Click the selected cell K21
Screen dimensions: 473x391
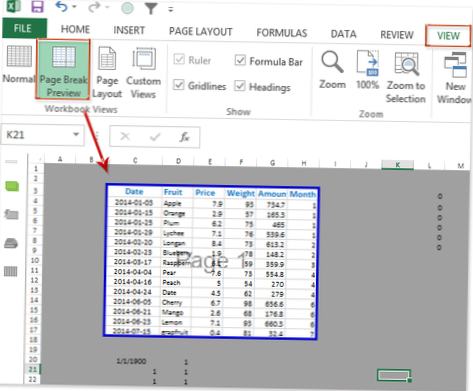[x=394, y=375]
